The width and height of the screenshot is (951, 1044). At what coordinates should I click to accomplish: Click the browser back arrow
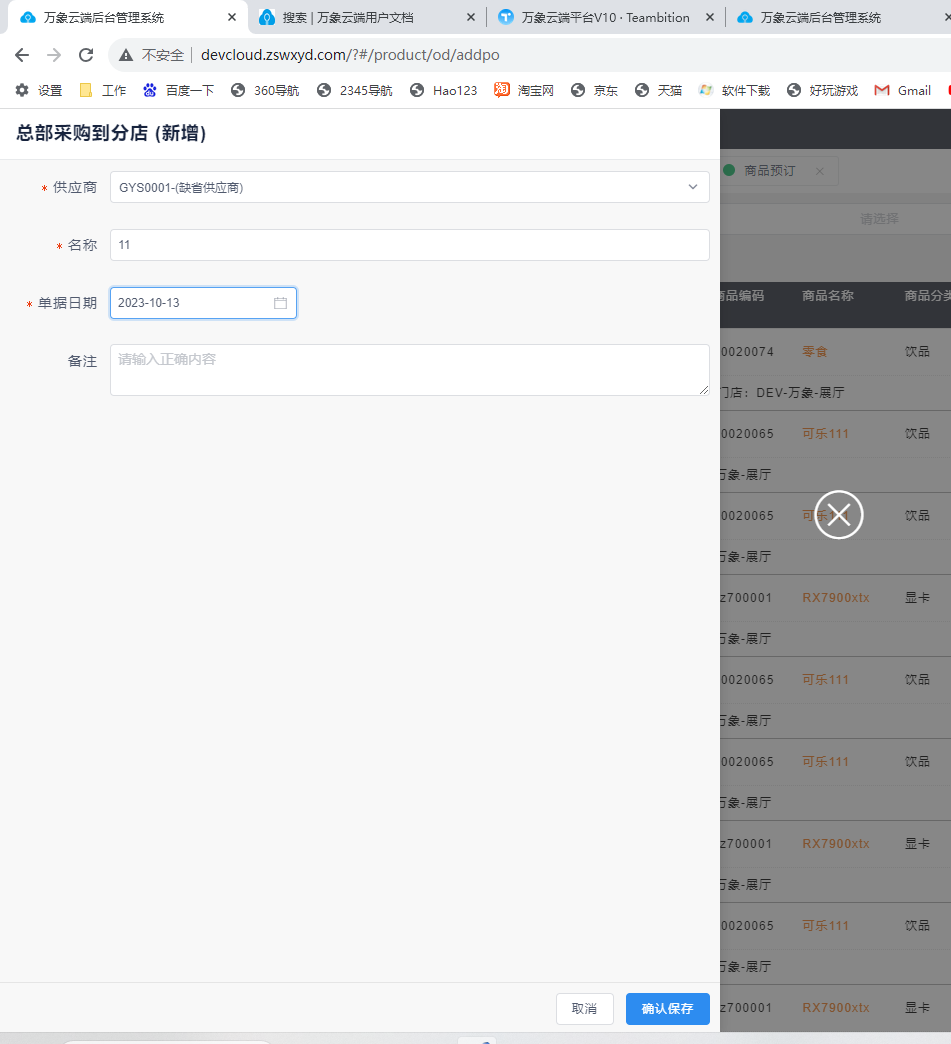click(22, 55)
